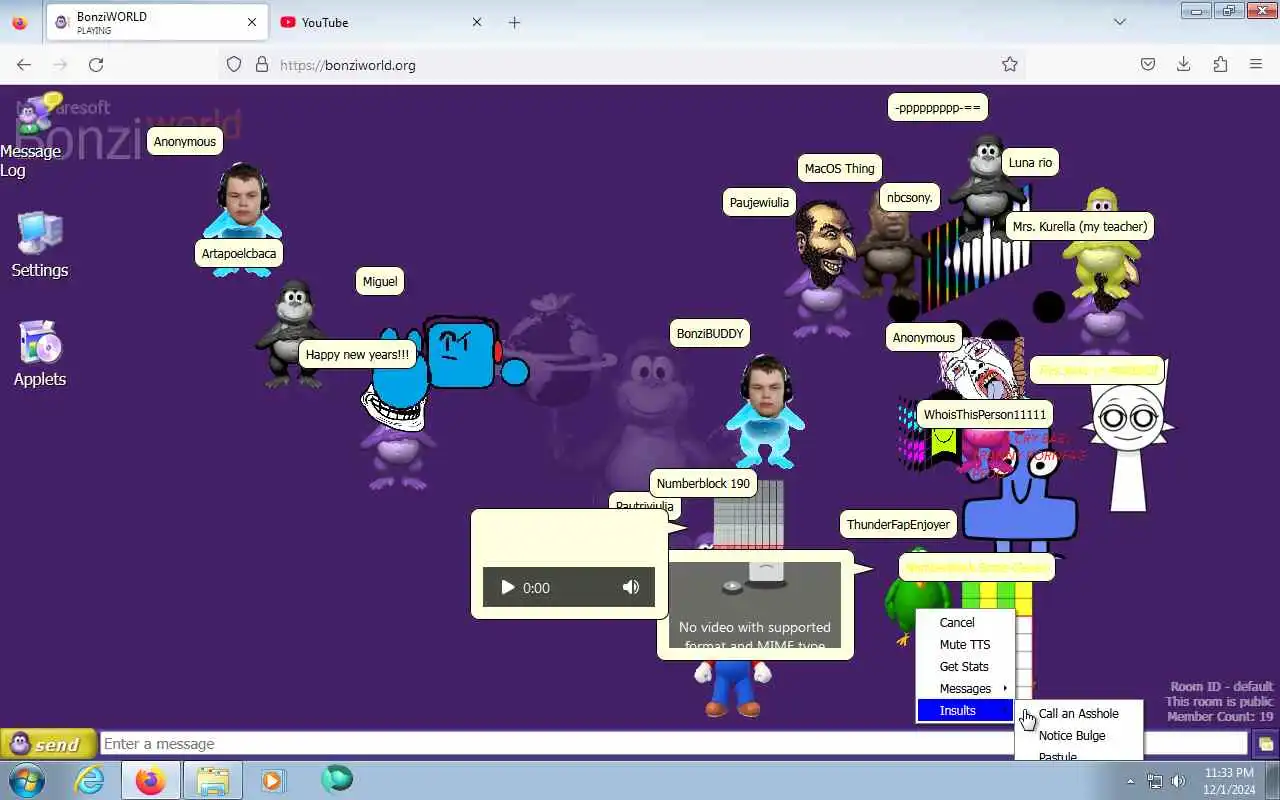The height and width of the screenshot is (800, 1280).
Task: Click the WhoisThisPerson11111 name label
Action: [x=984, y=414]
